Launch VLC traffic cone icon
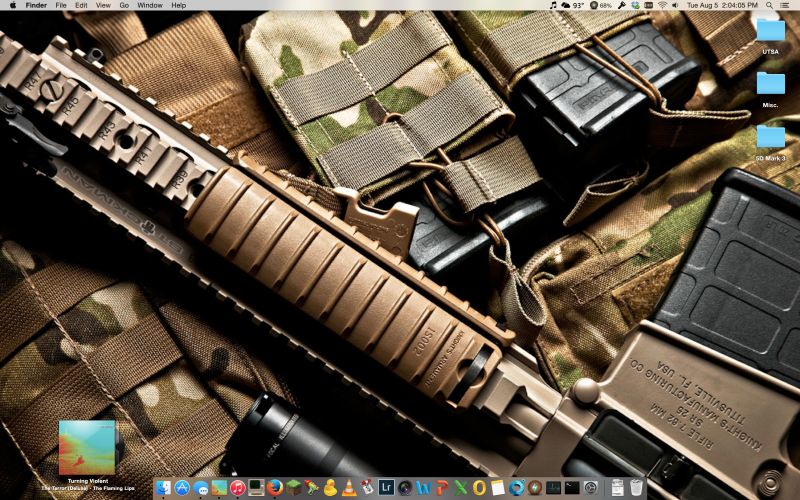The image size is (800, 500). click(349, 488)
